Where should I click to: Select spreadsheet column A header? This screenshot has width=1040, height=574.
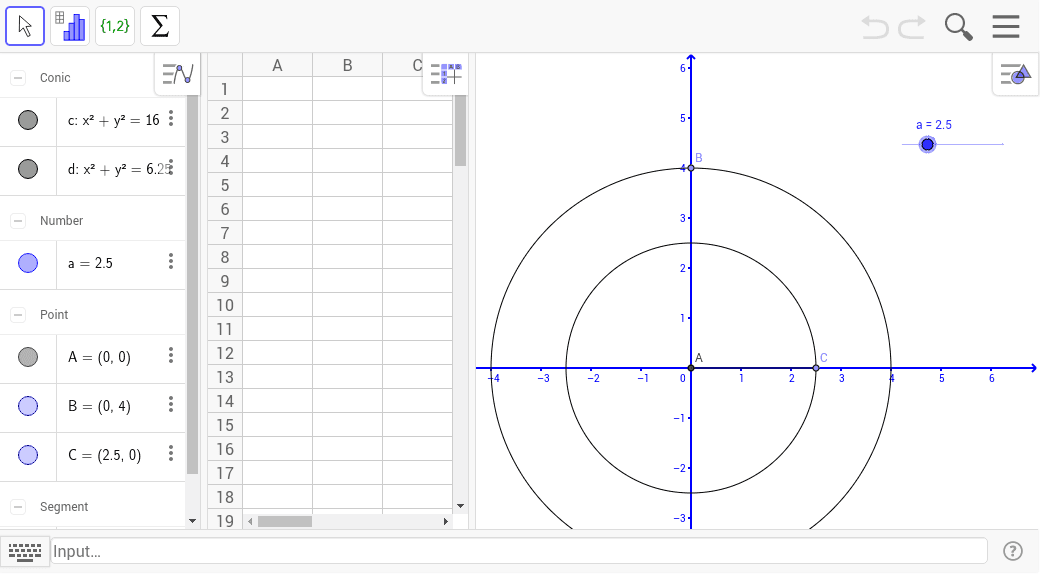pos(277,65)
